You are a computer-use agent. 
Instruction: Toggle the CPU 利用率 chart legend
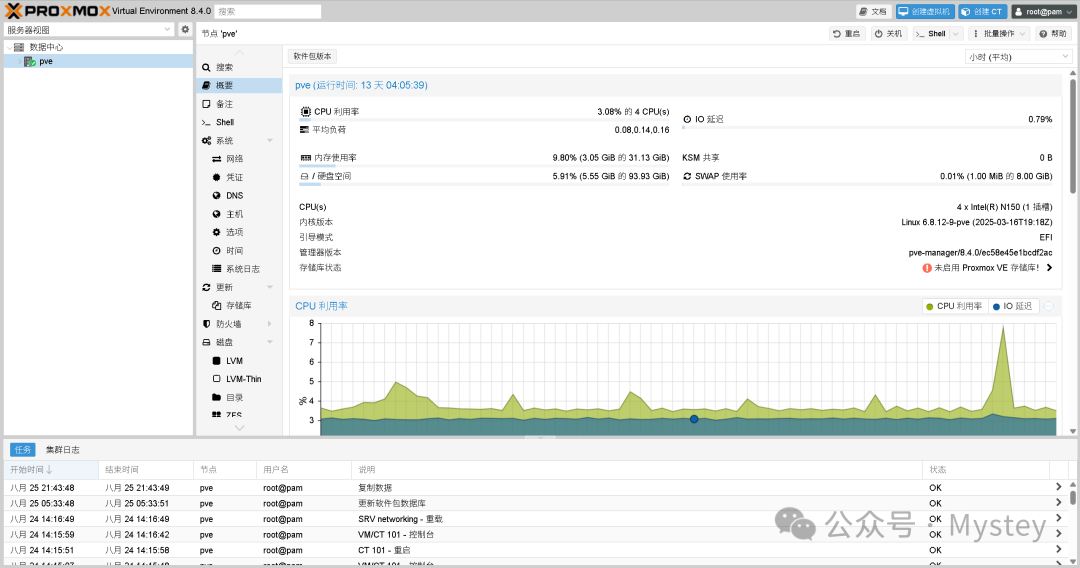click(x=954, y=306)
